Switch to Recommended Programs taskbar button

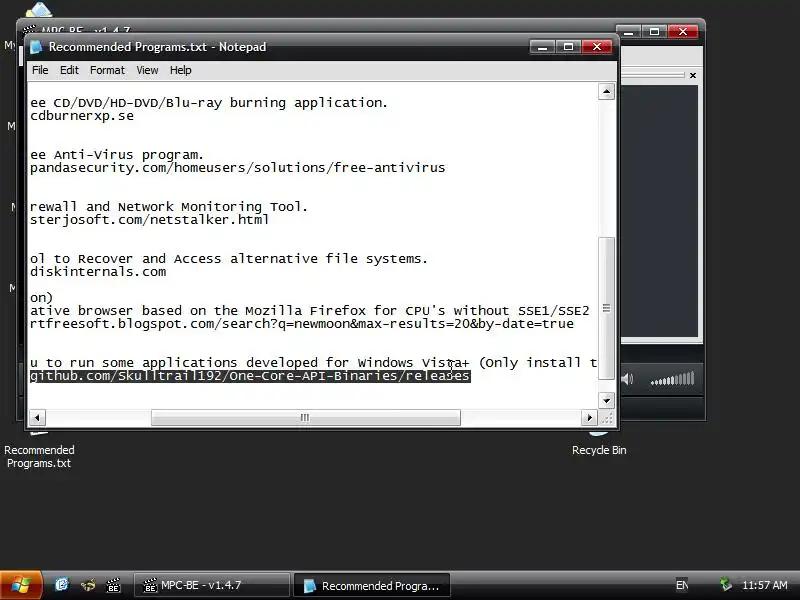372,585
